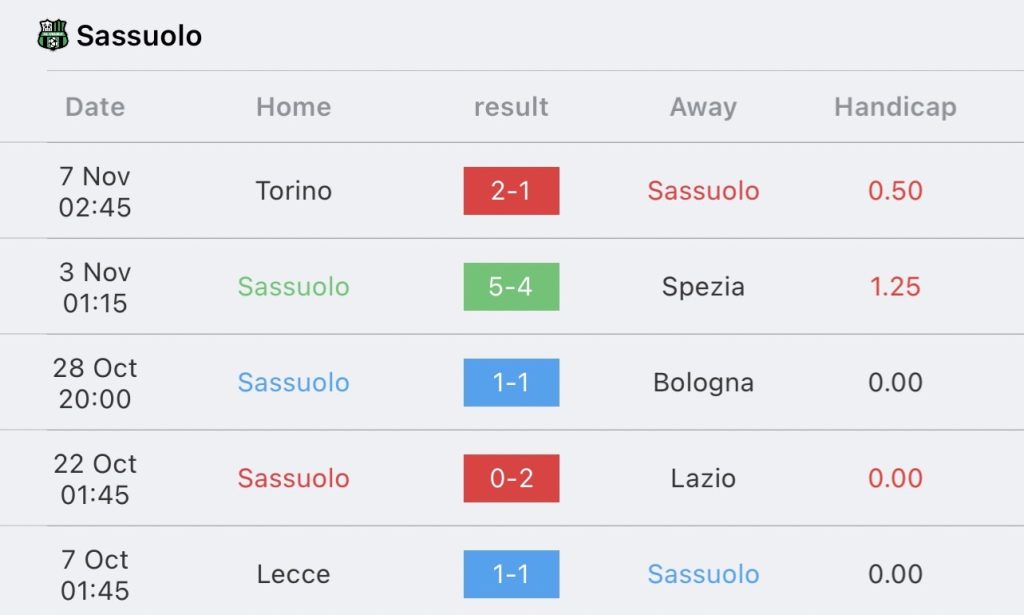Open the red 0-2 result badge
The height and width of the screenshot is (615, 1024).
coord(511,478)
